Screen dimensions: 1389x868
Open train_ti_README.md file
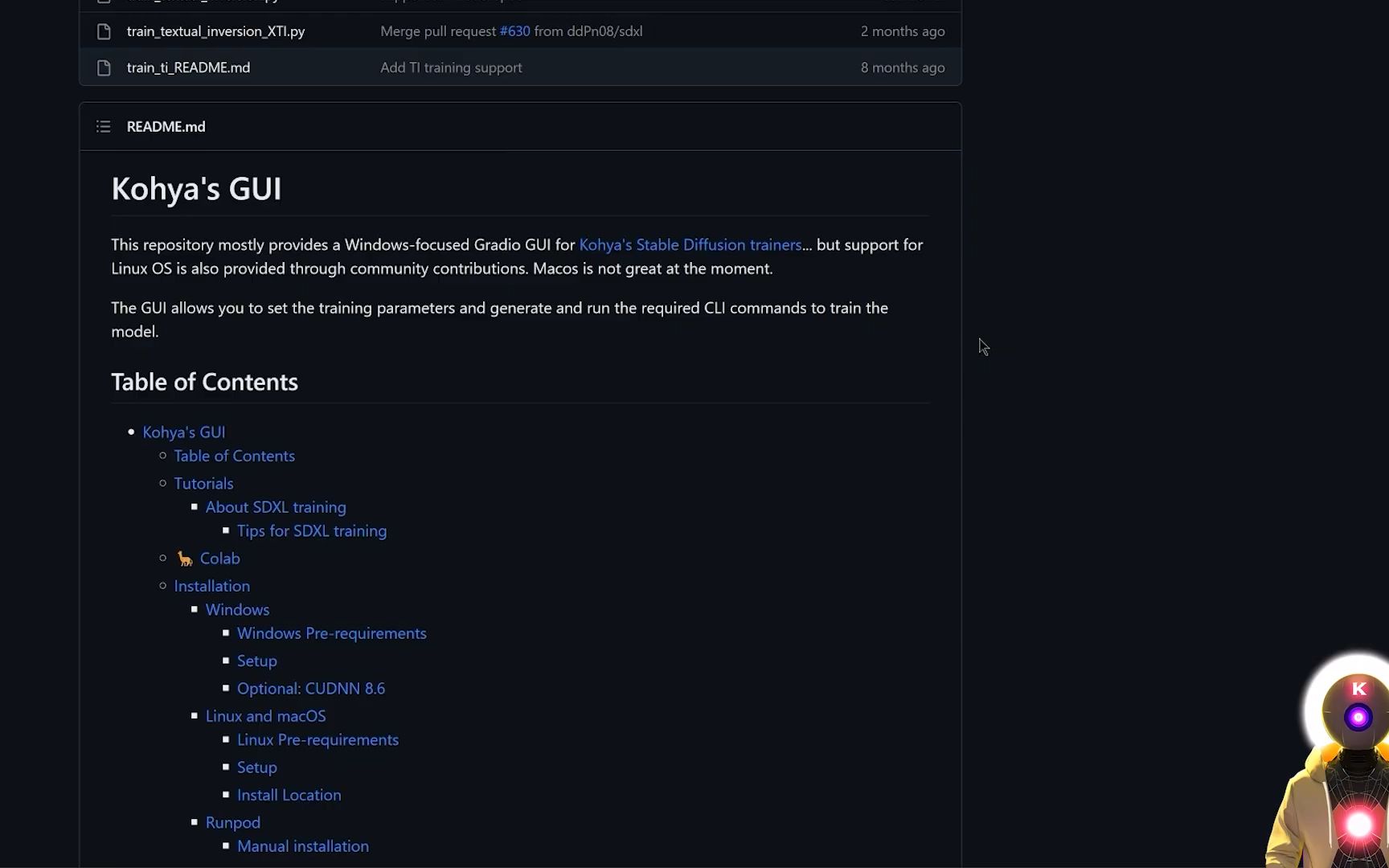pyautogui.click(x=188, y=68)
